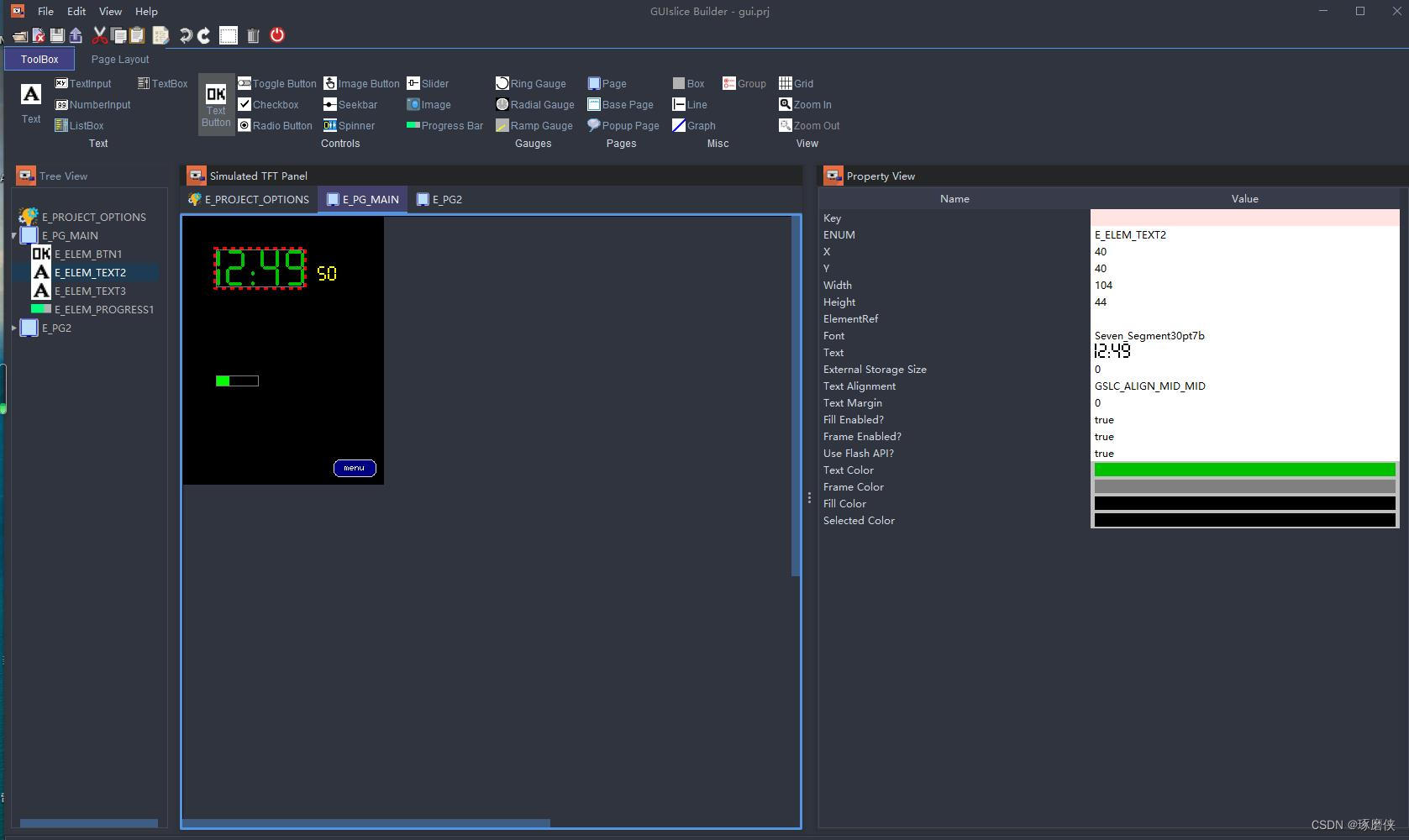
Task: Switch to the Page Layout ribbon
Action: 118,59
